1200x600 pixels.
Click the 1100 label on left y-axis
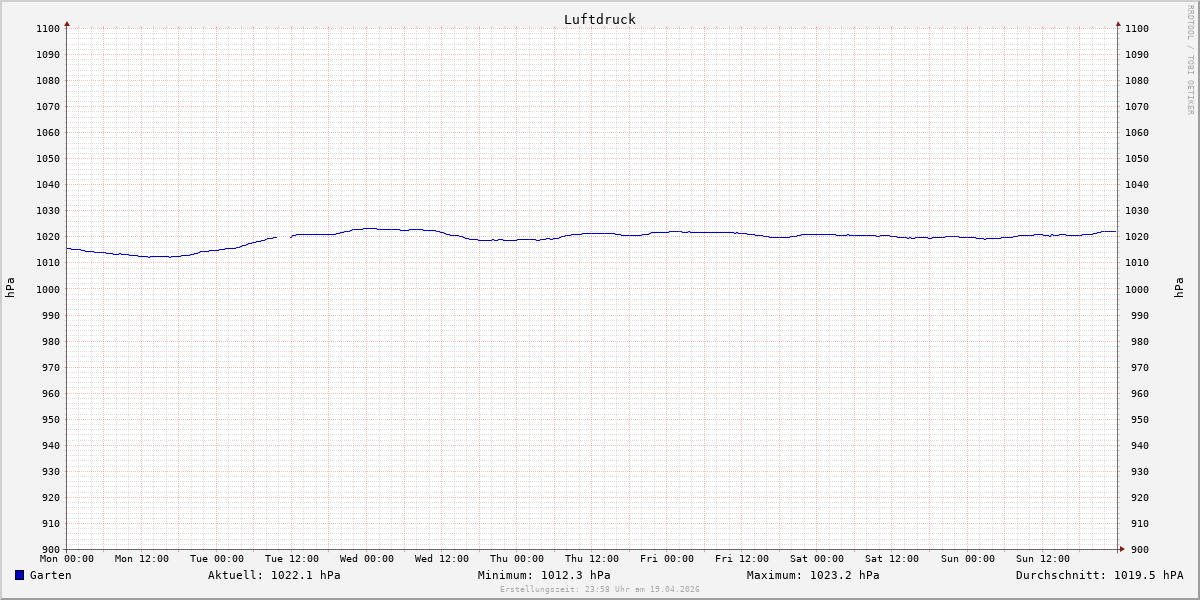pyautogui.click(x=48, y=28)
